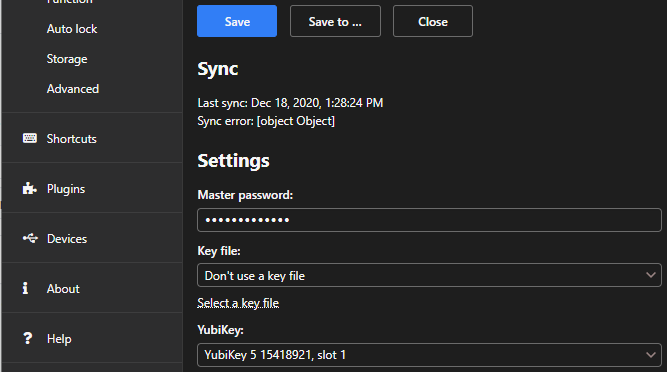Click the Master password label
Image resolution: width=667 pixels, height=372 pixels.
(x=245, y=195)
